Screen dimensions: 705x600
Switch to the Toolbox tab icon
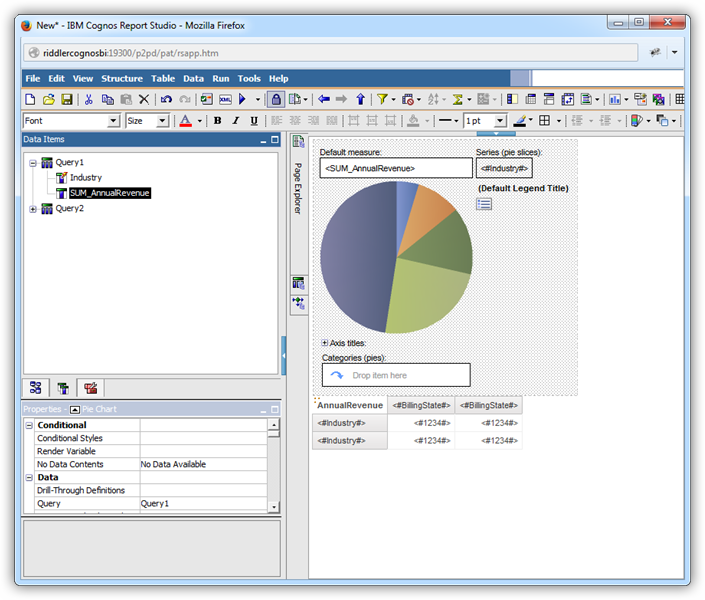tap(90, 388)
